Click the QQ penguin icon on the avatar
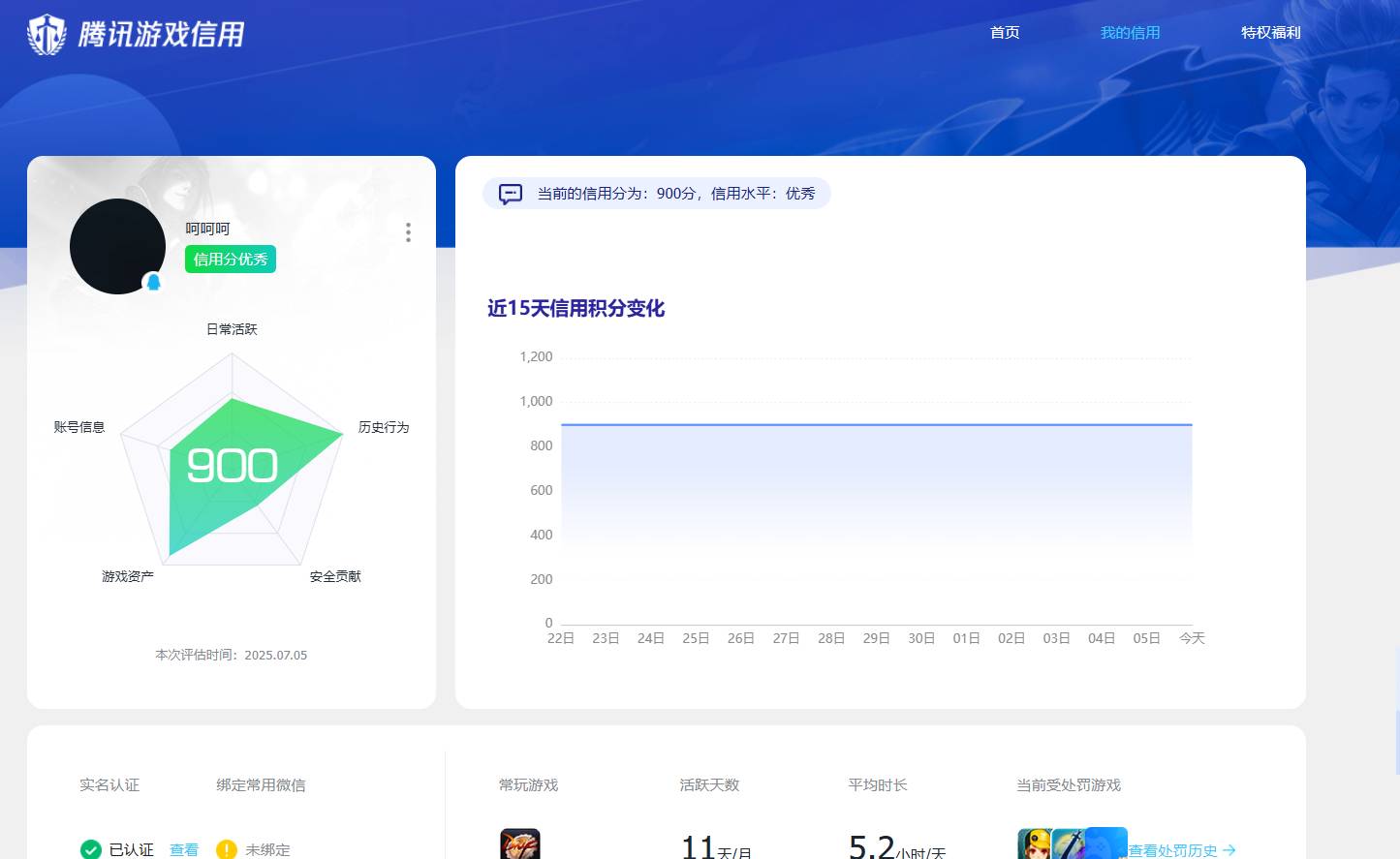The image size is (1400, 859). click(x=153, y=282)
